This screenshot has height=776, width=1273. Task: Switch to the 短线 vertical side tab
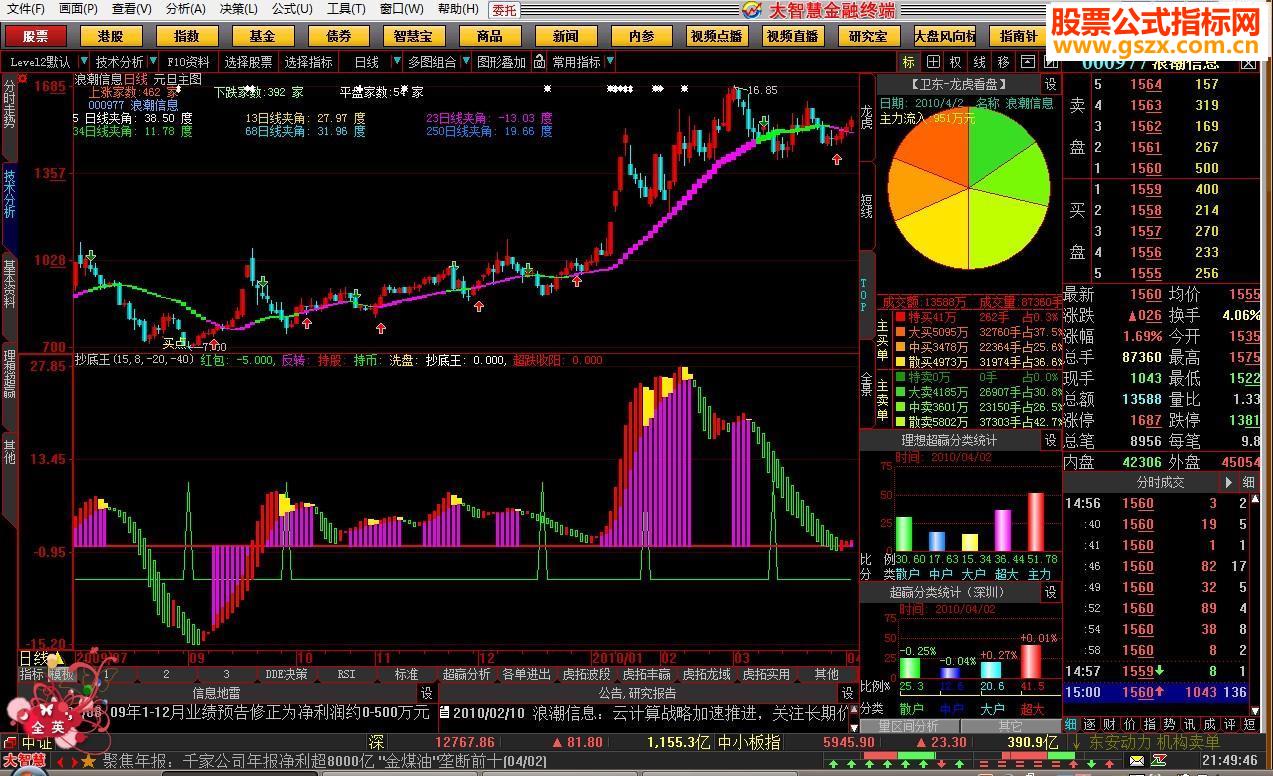coord(867,206)
